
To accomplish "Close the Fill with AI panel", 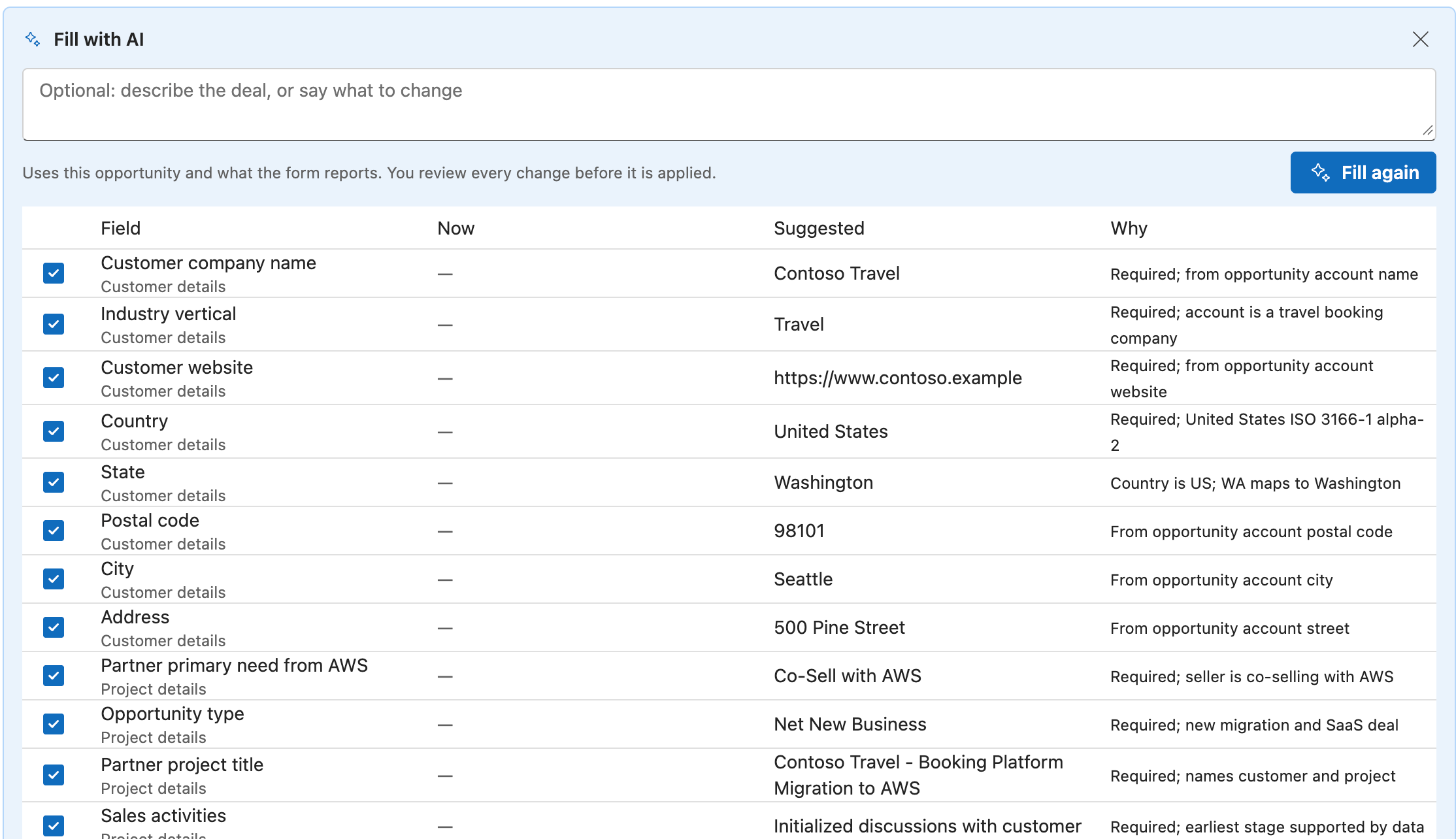I will tap(1420, 39).
